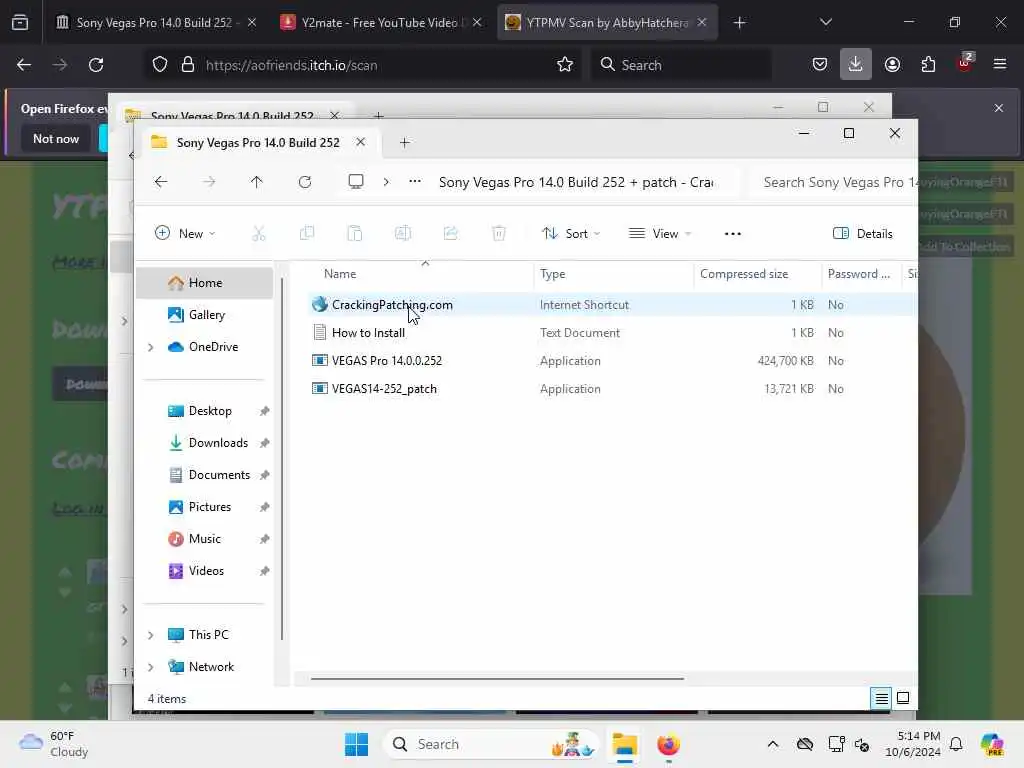Refresh the File Explorer folder view
Image resolution: width=1024 pixels, height=768 pixels.
pos(305,182)
